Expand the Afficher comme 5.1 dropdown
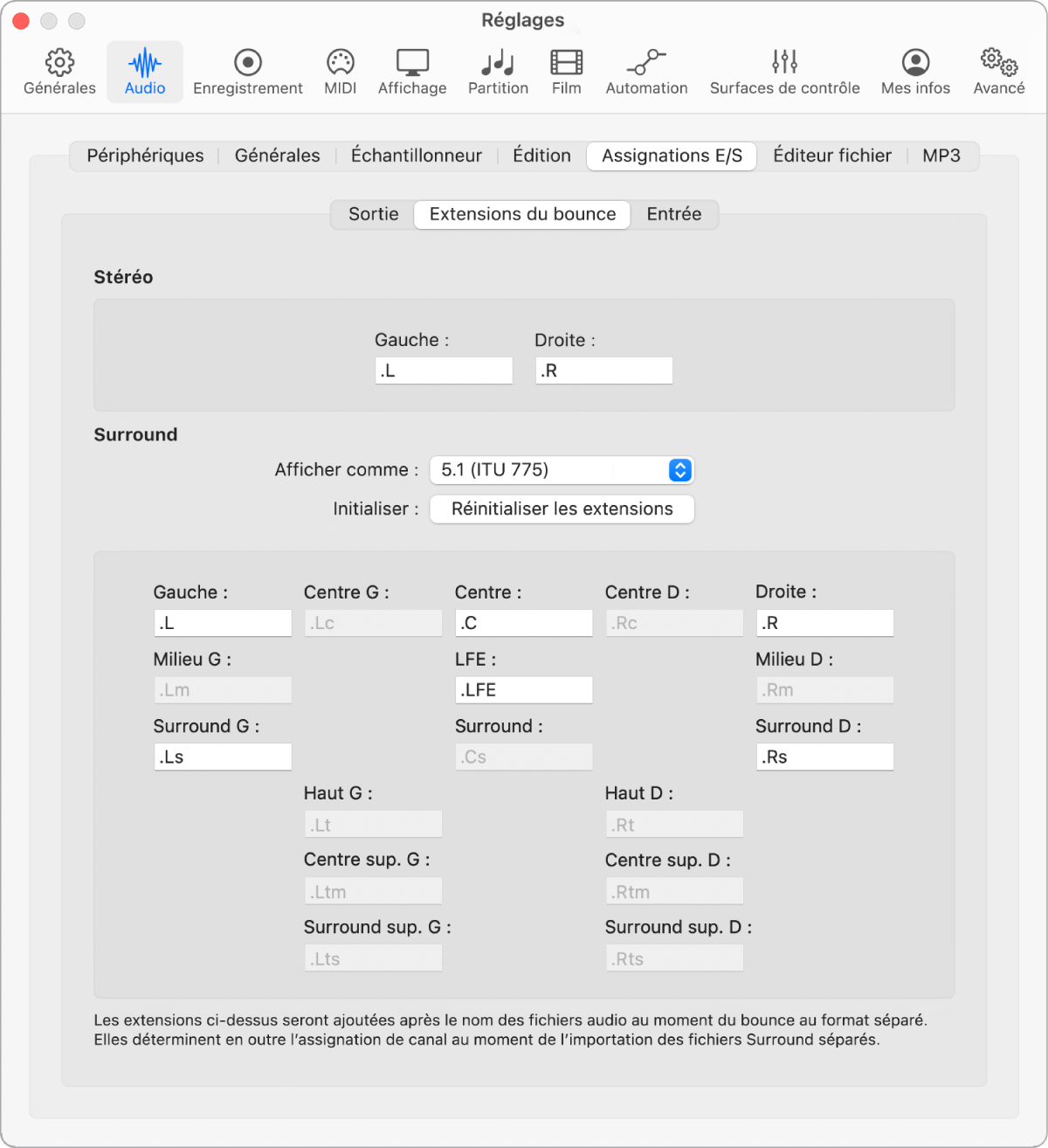This screenshot has width=1048, height=1148. coord(562,470)
